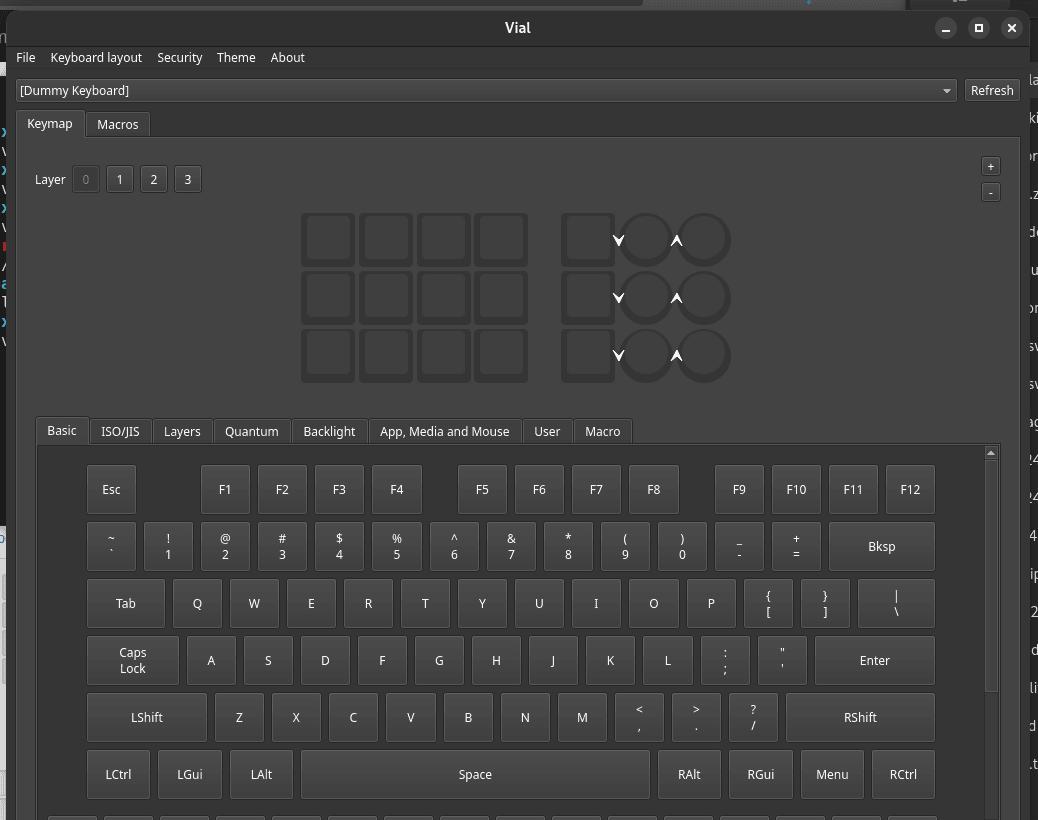The image size is (1038, 820).
Task: Open the Keyboard layout menu
Action: click(96, 58)
